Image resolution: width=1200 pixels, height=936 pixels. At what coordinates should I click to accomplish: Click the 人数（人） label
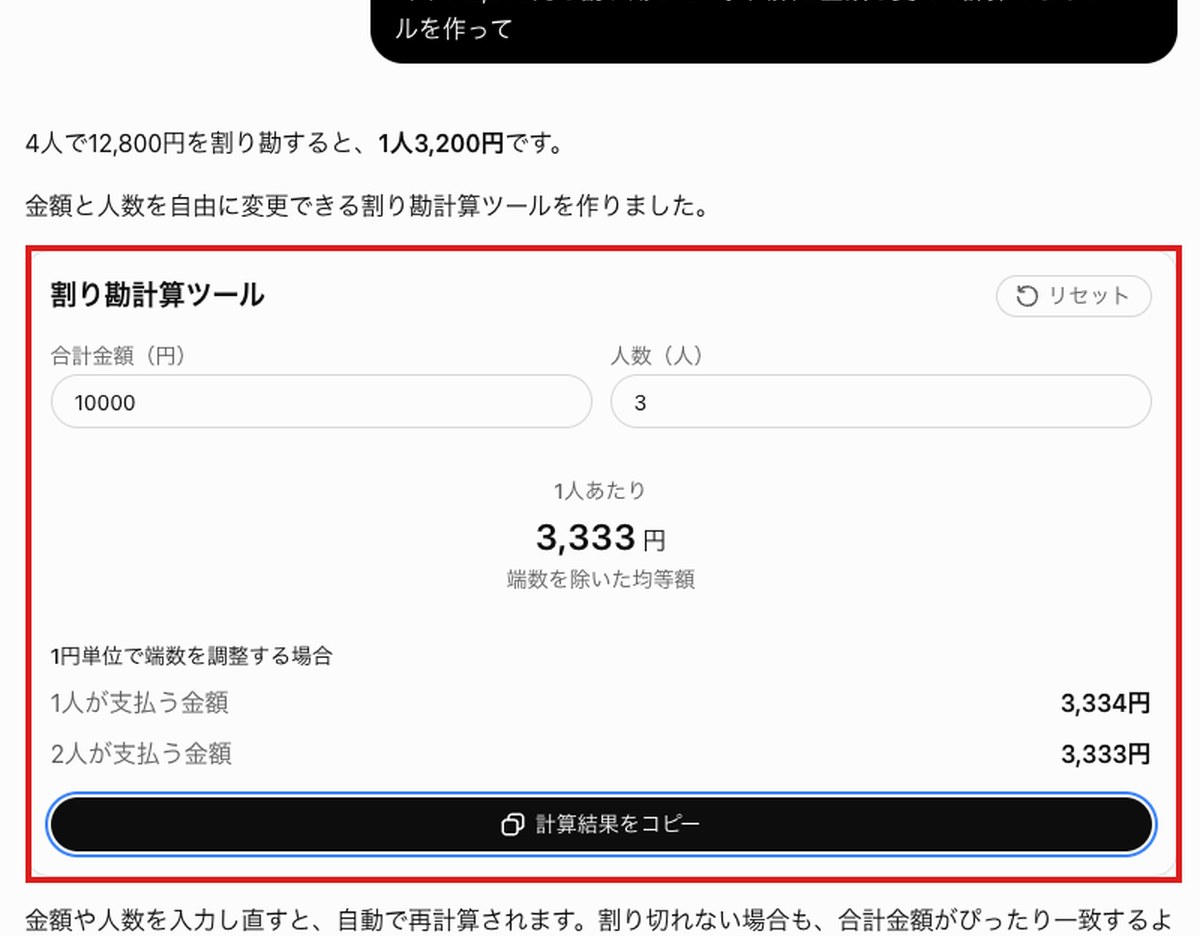[660, 354]
